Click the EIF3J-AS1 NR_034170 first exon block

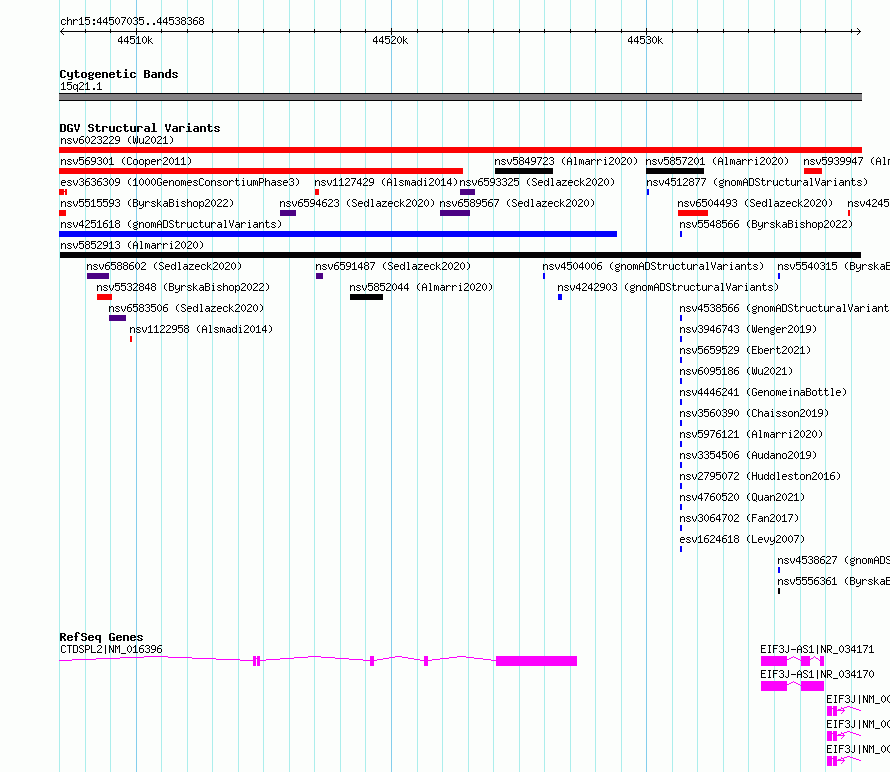[x=774, y=686]
